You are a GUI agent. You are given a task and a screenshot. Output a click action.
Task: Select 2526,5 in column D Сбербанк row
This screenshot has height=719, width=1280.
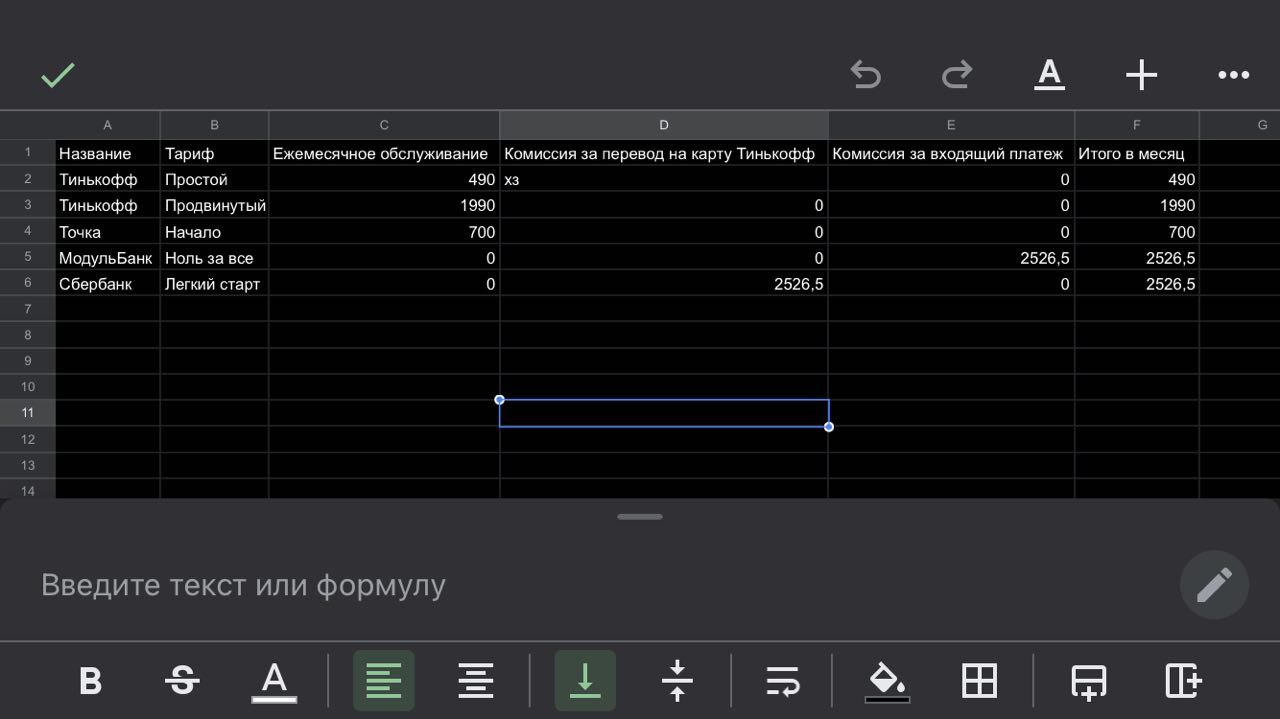tap(664, 283)
